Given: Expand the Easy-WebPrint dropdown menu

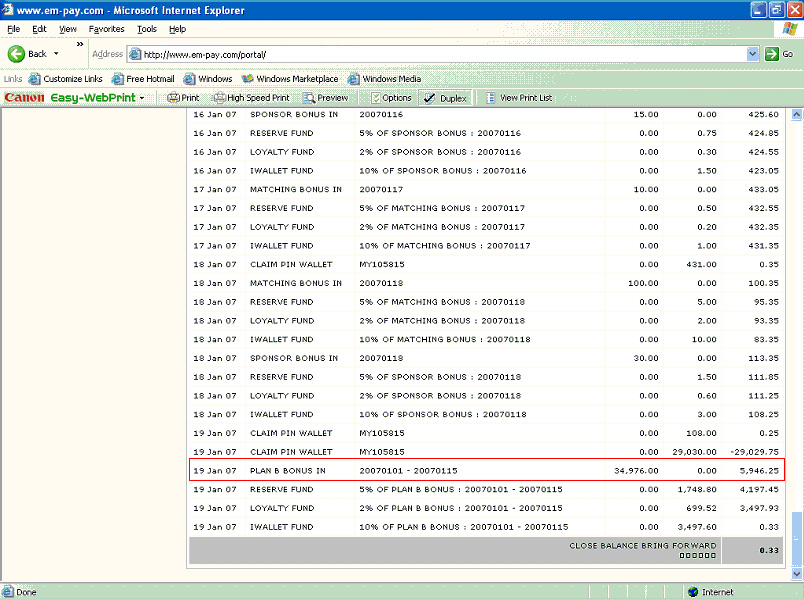Looking at the screenshot, I should (x=143, y=98).
